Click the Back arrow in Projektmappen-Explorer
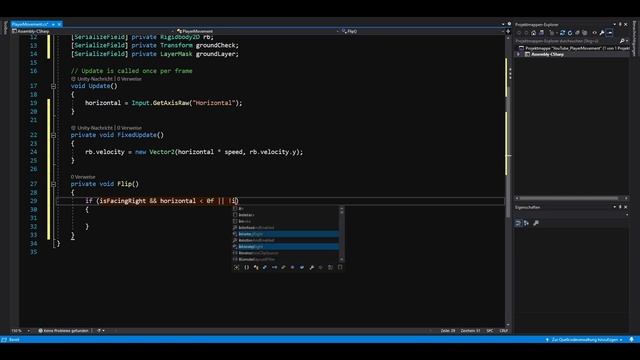 tap(519, 33)
